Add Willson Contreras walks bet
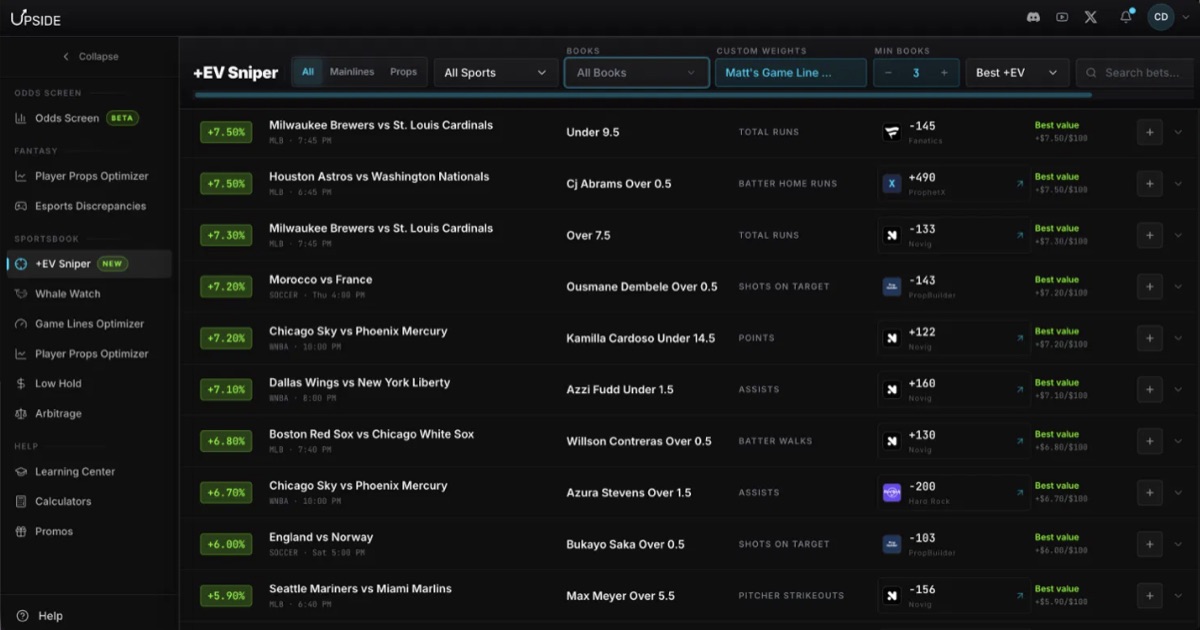This screenshot has height=630, width=1200. [x=1150, y=441]
